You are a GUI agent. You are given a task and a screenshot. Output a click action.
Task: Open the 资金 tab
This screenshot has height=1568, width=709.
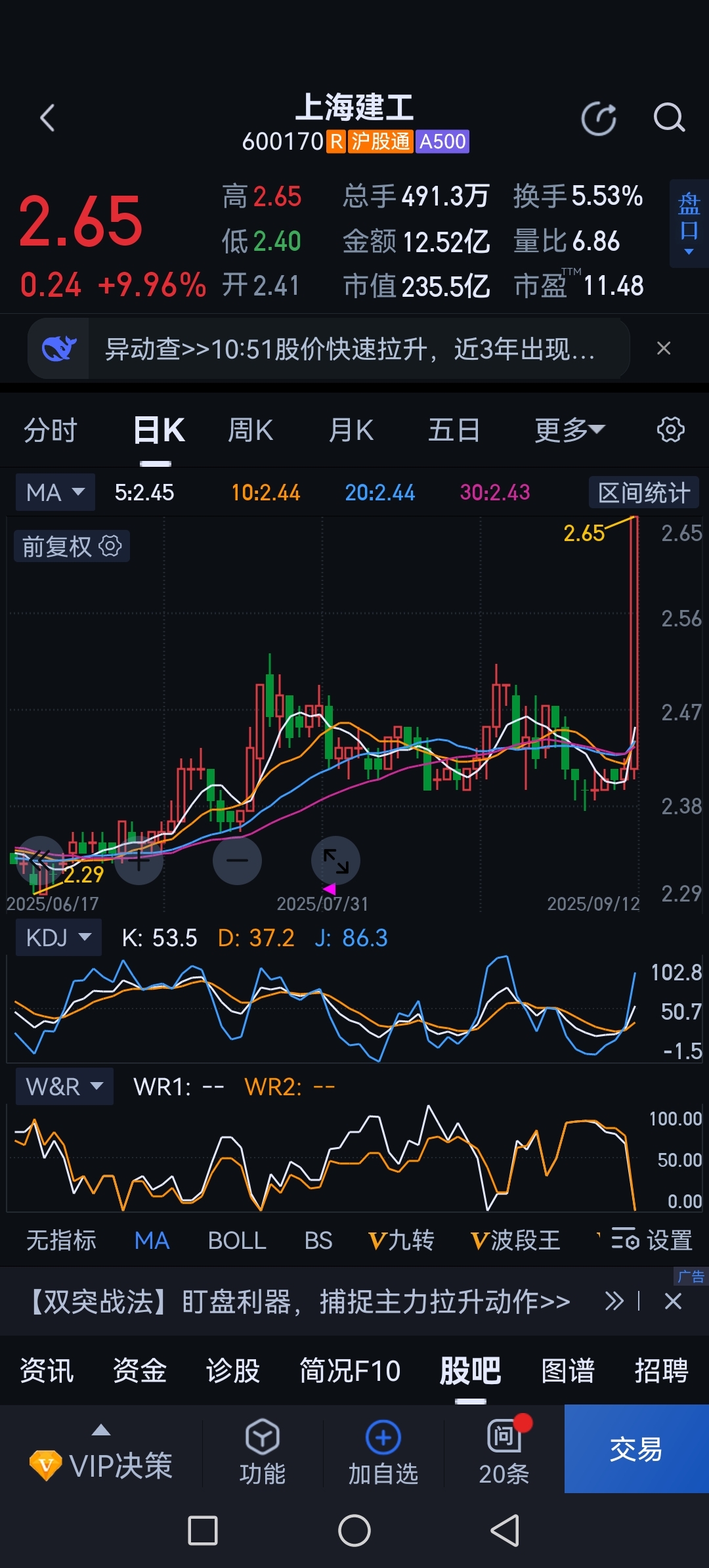(x=140, y=1371)
